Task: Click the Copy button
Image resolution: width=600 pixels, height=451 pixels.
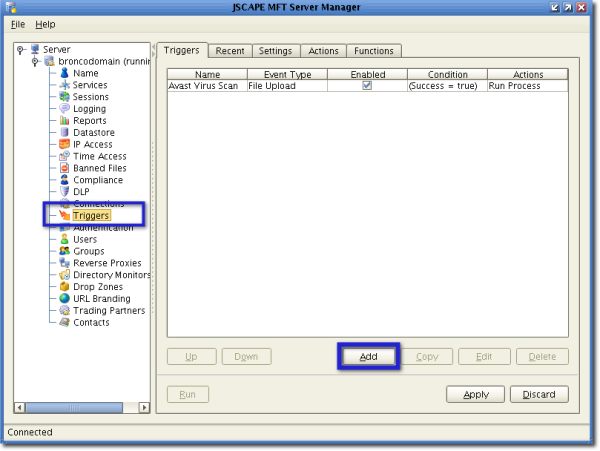Action: tap(427, 357)
